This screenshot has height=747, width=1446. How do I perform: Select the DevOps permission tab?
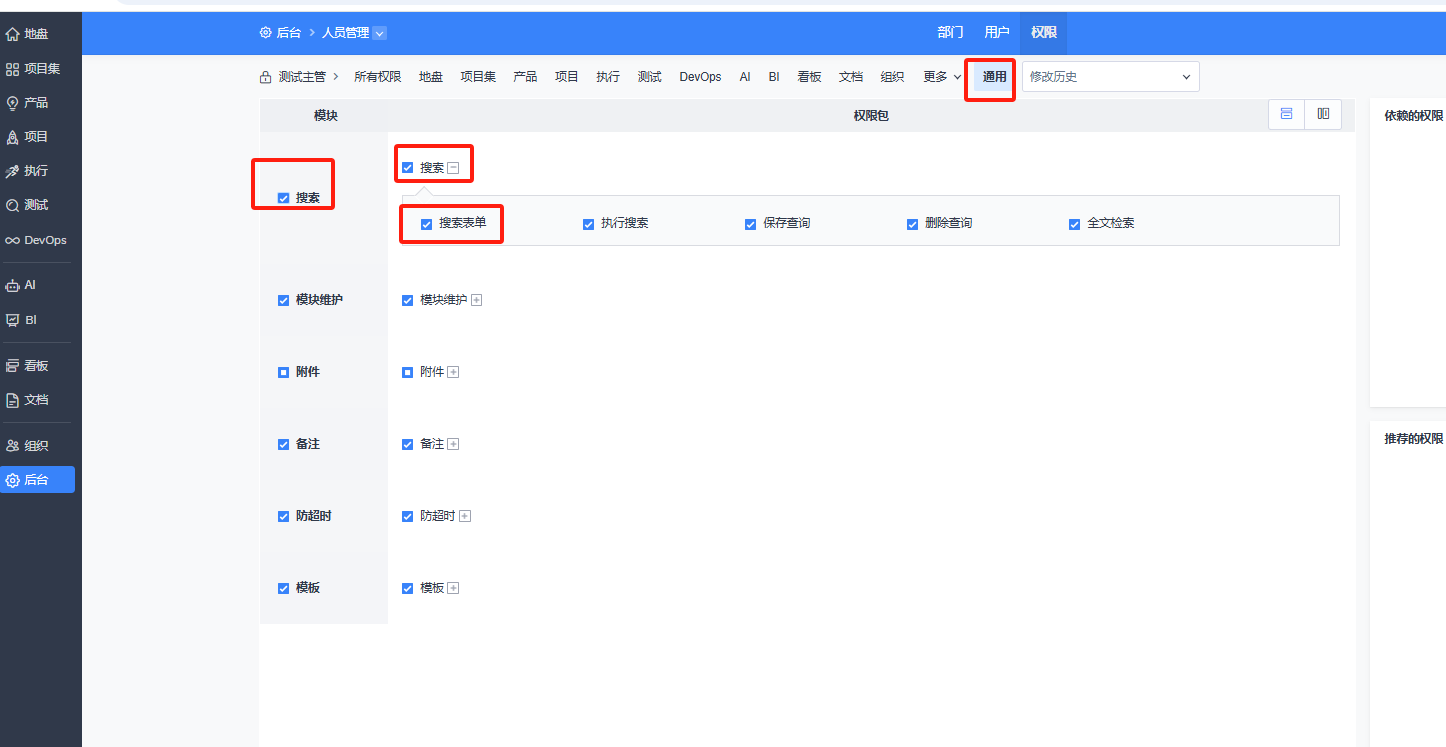coord(700,77)
